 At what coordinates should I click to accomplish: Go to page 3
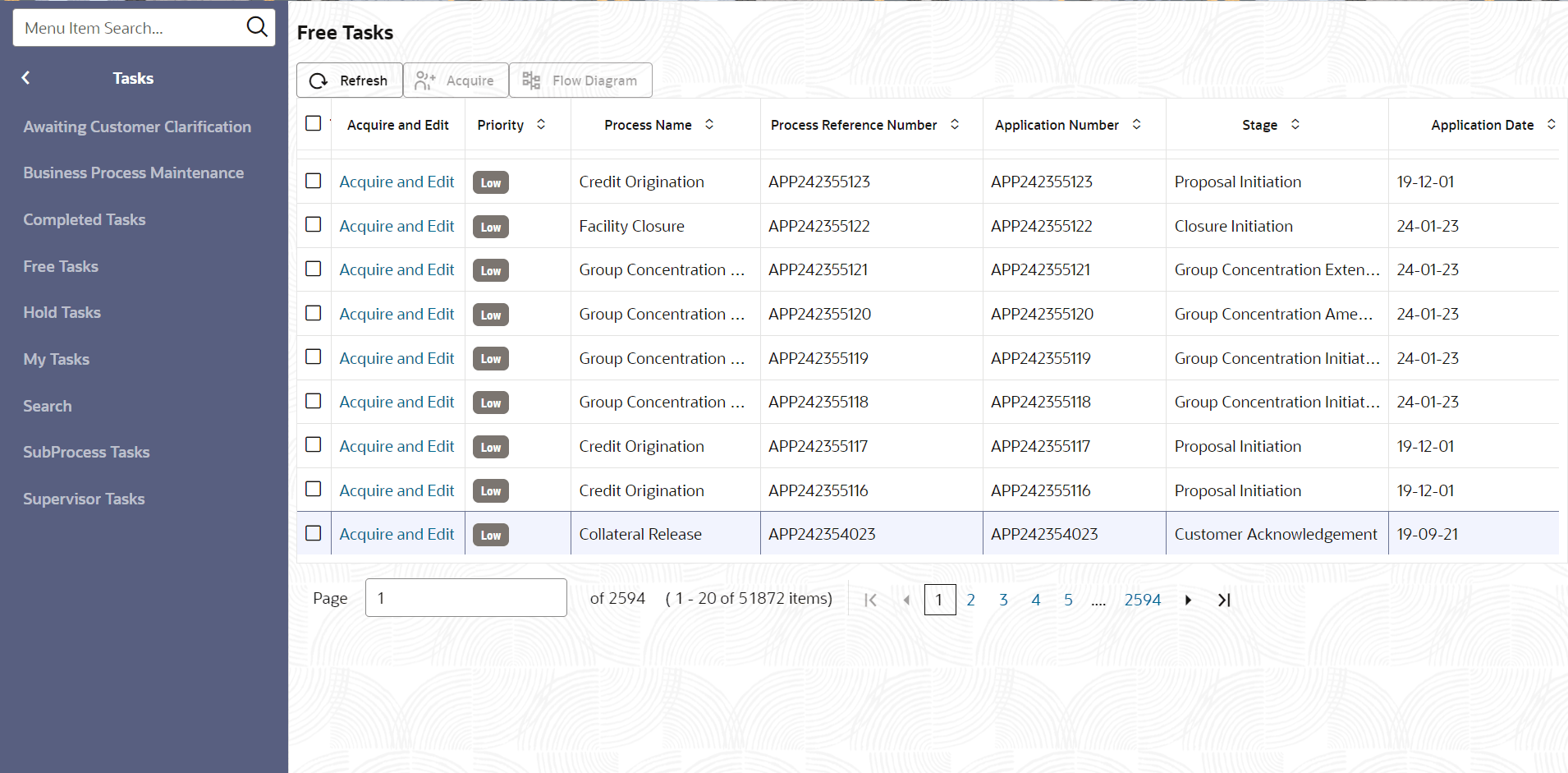click(x=1003, y=600)
